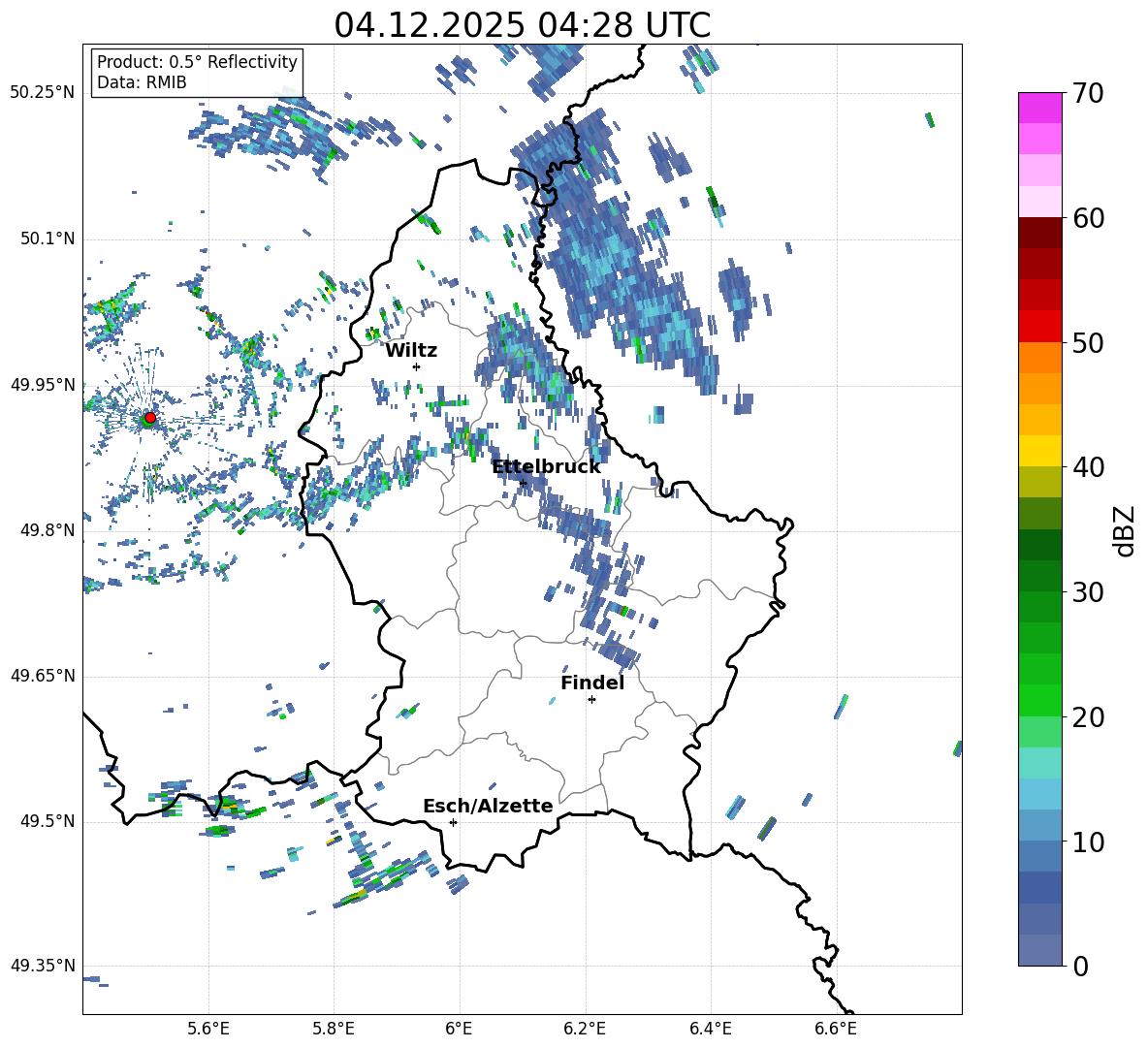Click the 60 label on colorbar
This screenshot has width=1148, height=1048.
1088,218
